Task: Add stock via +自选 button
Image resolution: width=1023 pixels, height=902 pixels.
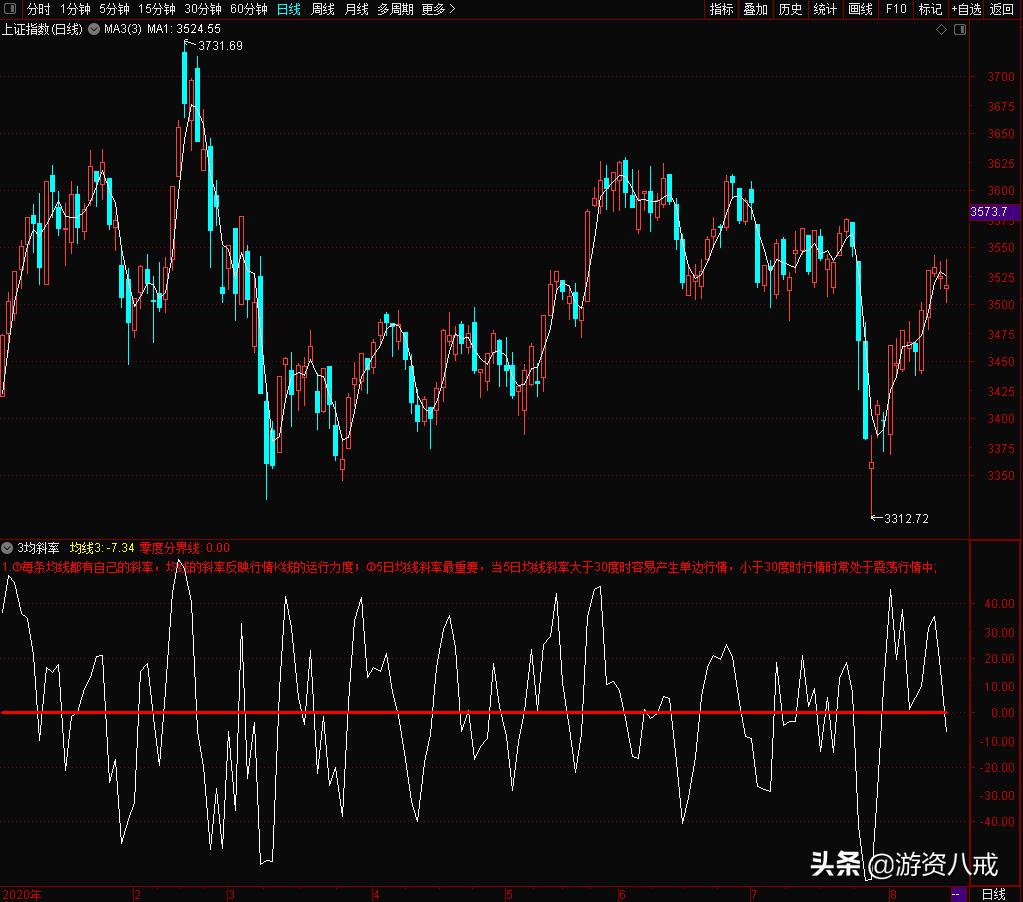Action: click(x=966, y=9)
